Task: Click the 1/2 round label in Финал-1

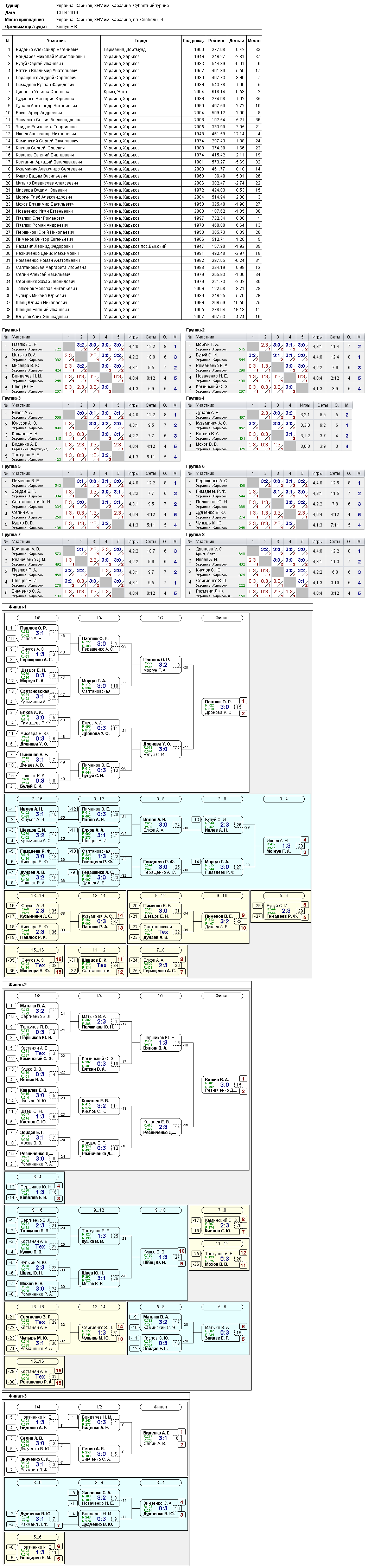Action: (160, 618)
